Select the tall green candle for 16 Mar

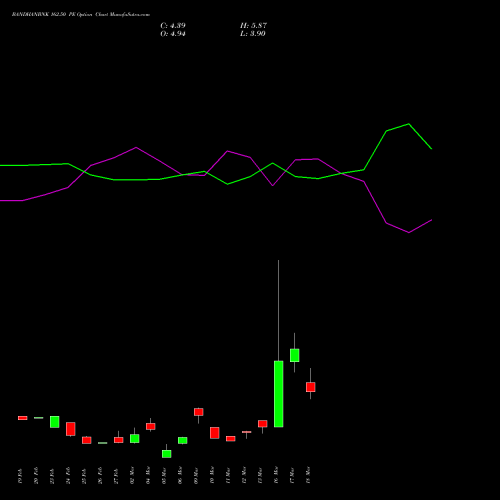tap(279, 394)
